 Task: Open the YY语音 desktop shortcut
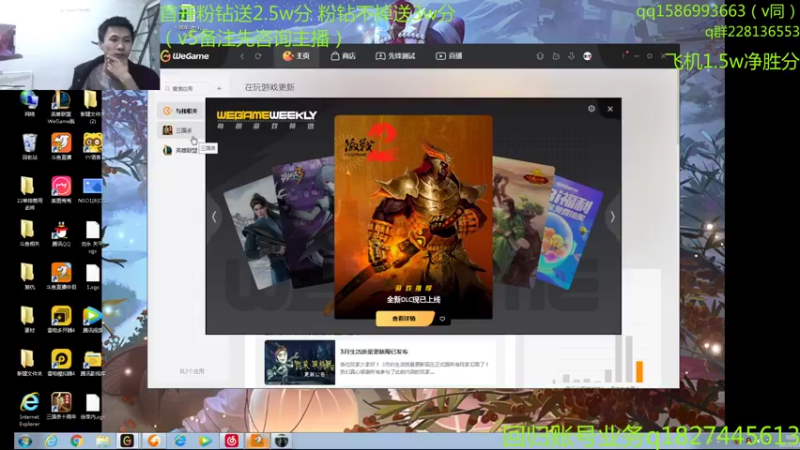coord(92,146)
